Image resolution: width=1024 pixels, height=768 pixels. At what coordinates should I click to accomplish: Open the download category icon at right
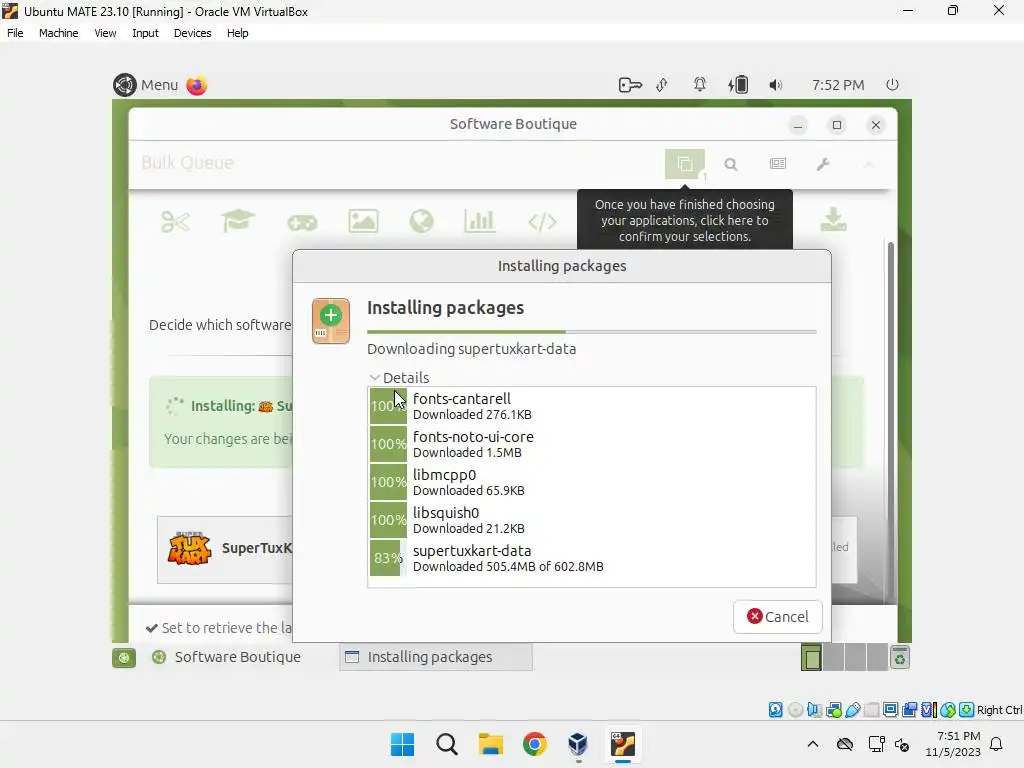point(833,220)
